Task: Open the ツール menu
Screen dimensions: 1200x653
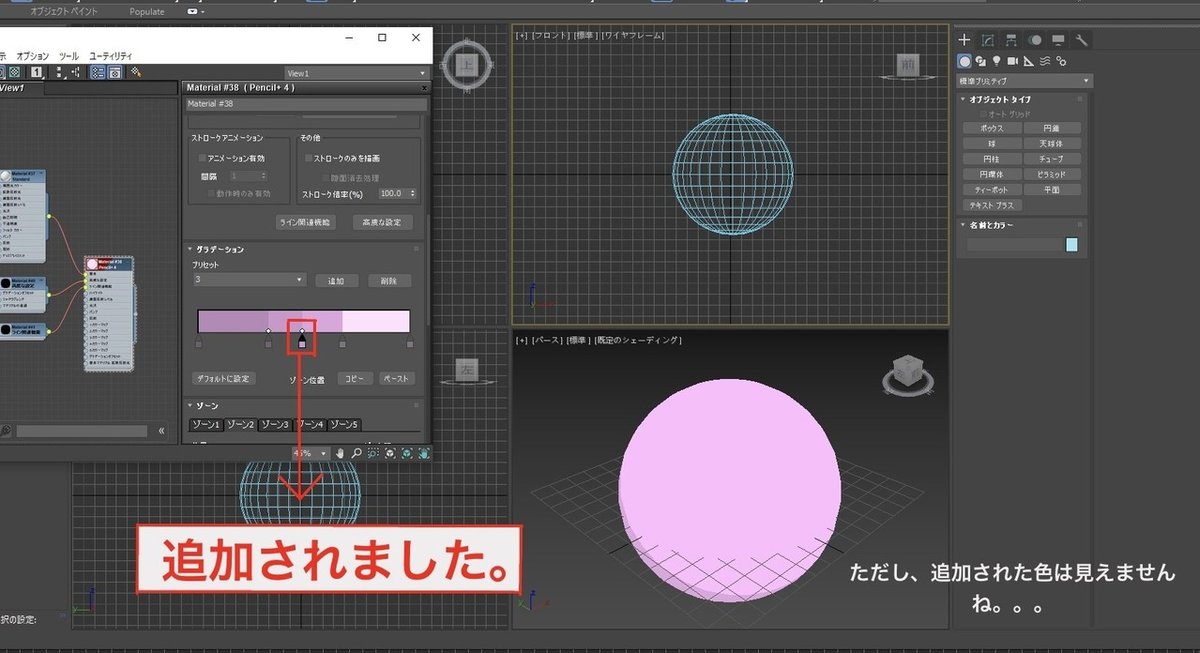Action: (68, 56)
